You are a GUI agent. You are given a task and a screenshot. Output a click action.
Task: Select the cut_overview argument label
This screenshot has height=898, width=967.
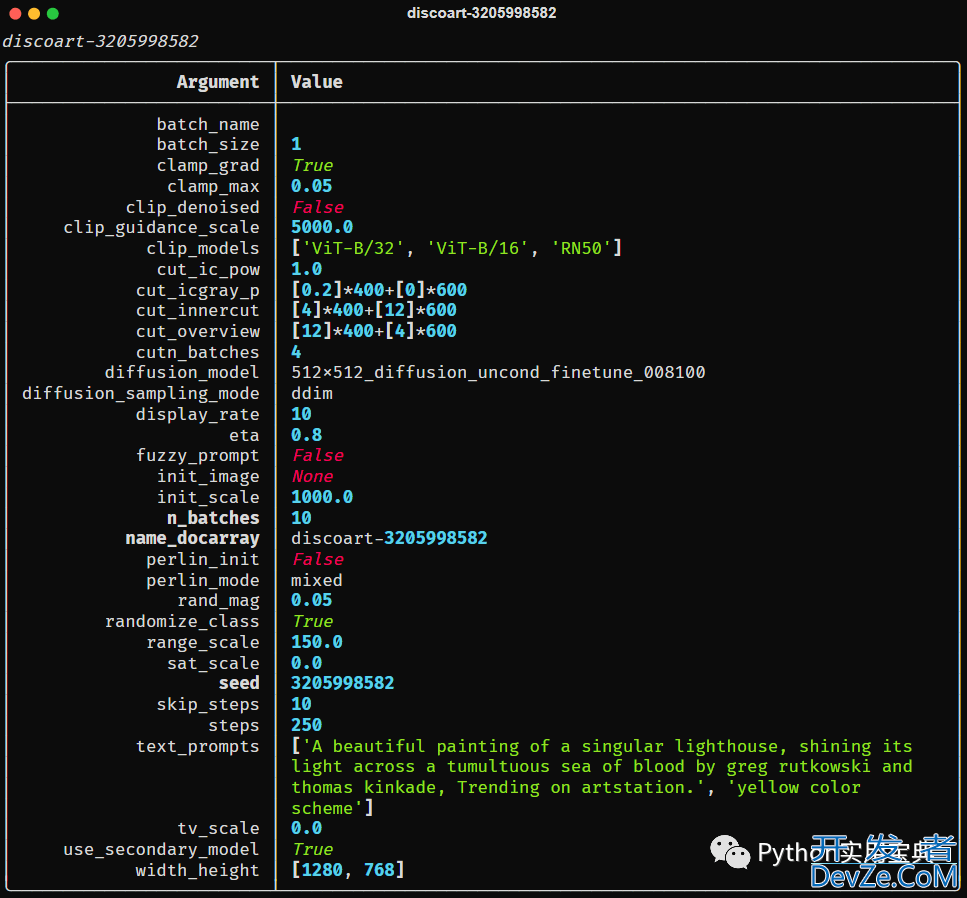coord(198,331)
